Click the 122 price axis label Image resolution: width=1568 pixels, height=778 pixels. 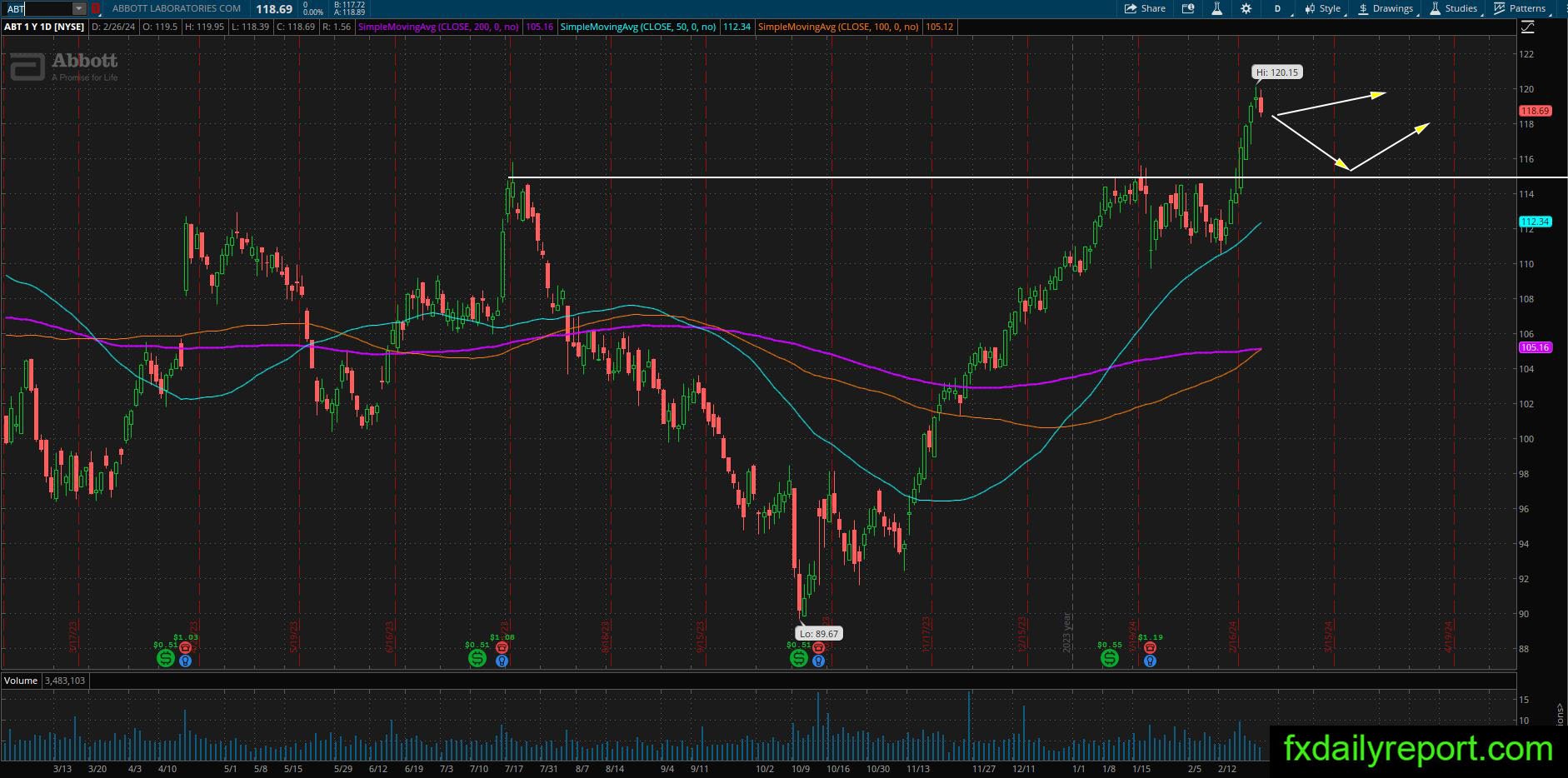(x=1526, y=54)
